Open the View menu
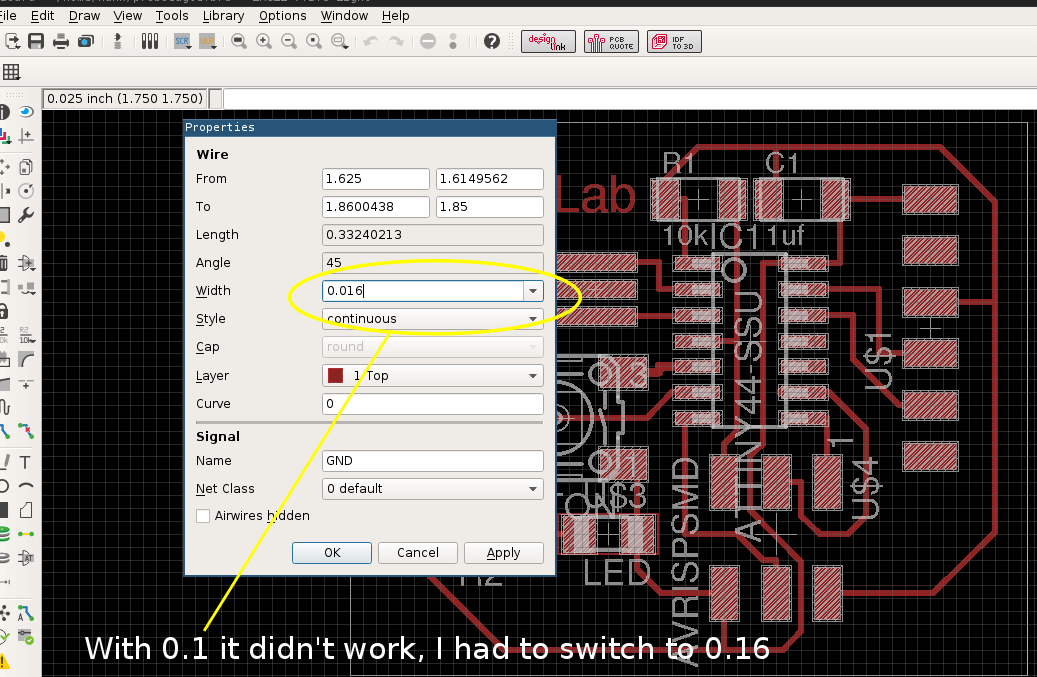This screenshot has width=1037, height=677. [x=128, y=15]
